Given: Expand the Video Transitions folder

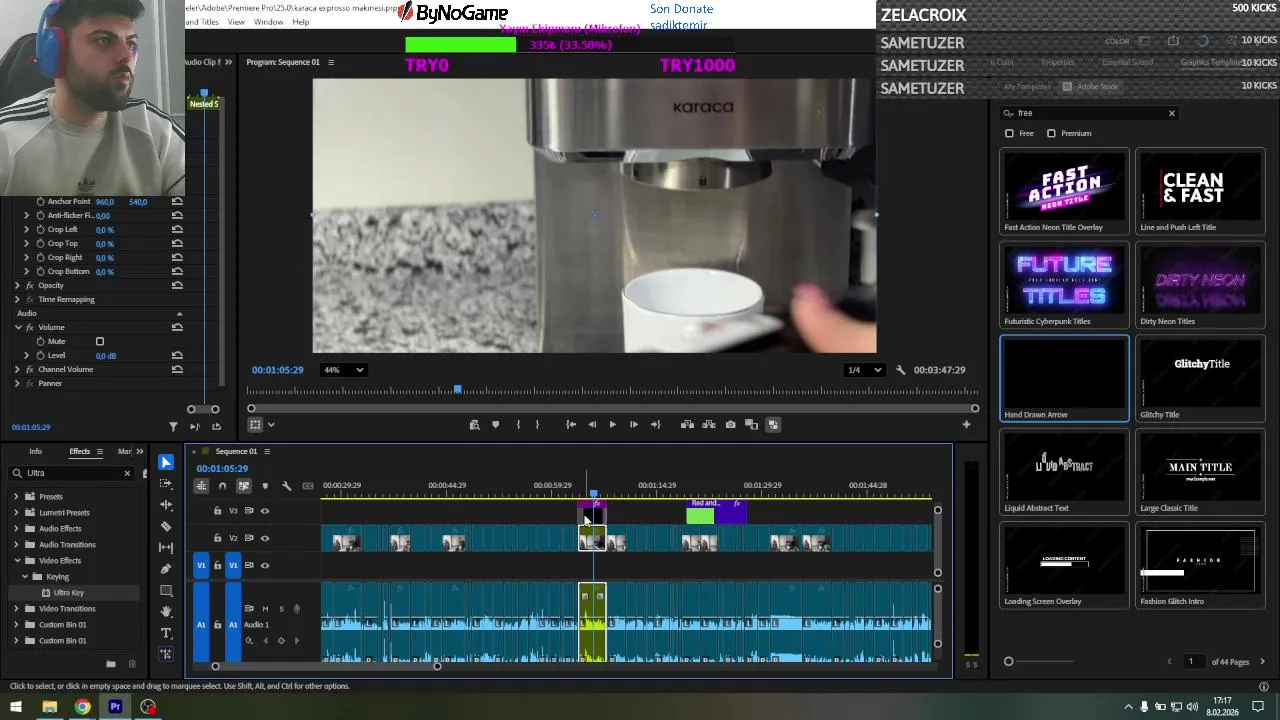Looking at the screenshot, I should point(16,609).
